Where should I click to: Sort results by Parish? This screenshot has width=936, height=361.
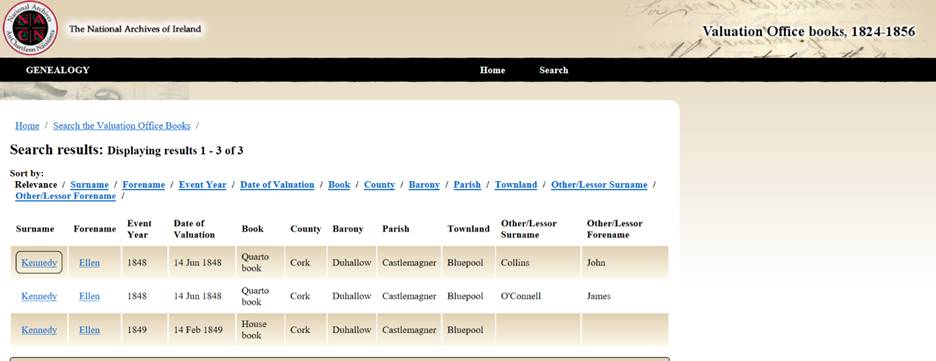(467, 184)
